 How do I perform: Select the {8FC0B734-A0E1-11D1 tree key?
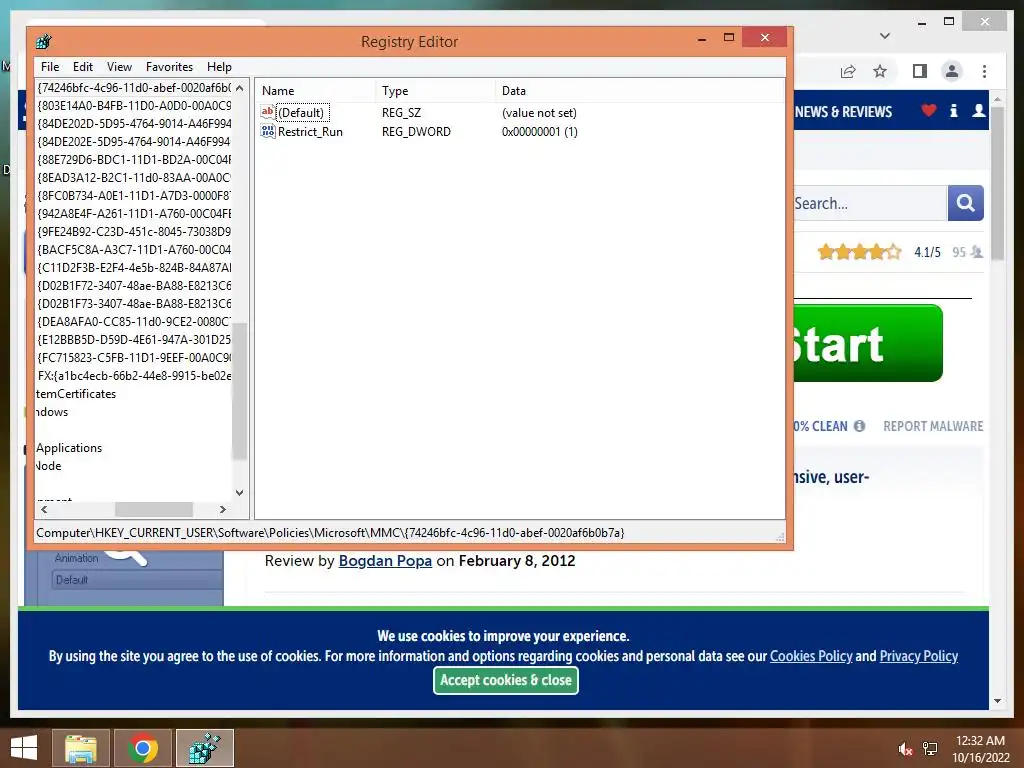click(x=134, y=195)
